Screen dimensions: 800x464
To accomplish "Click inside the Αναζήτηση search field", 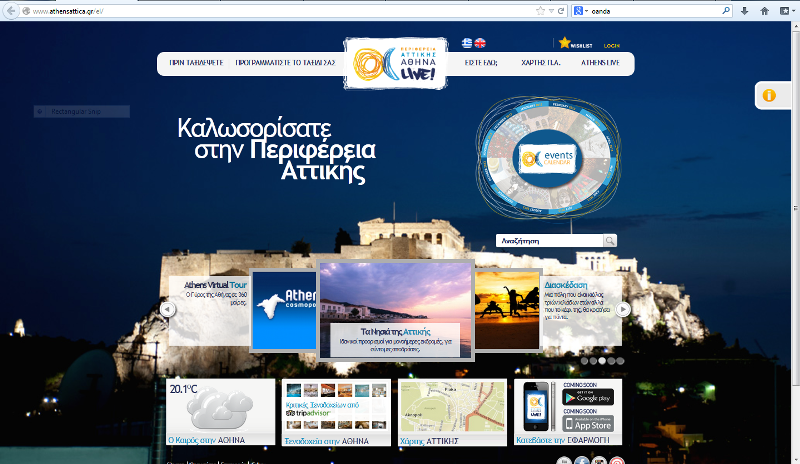I will 548,241.
